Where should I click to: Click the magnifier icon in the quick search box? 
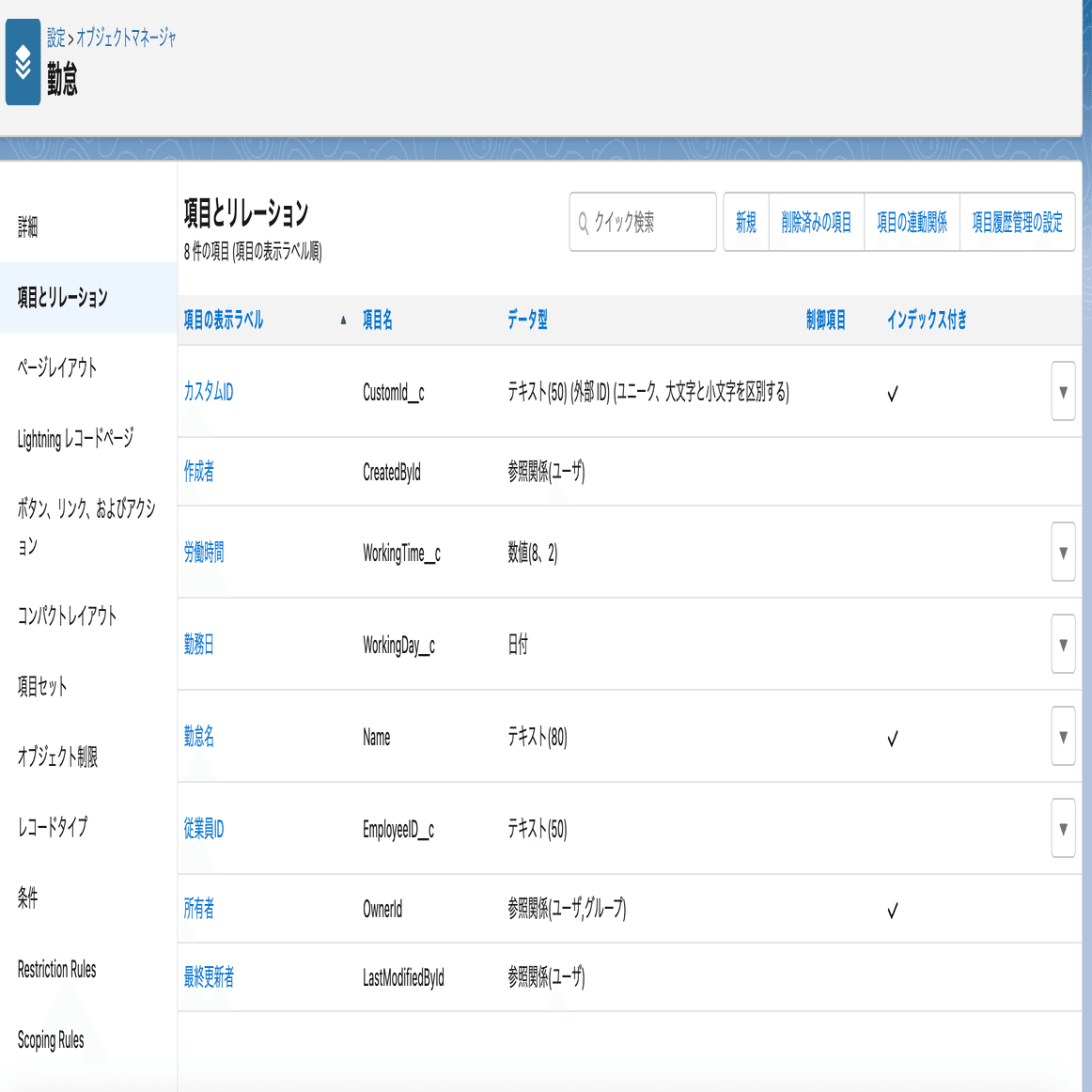[584, 221]
